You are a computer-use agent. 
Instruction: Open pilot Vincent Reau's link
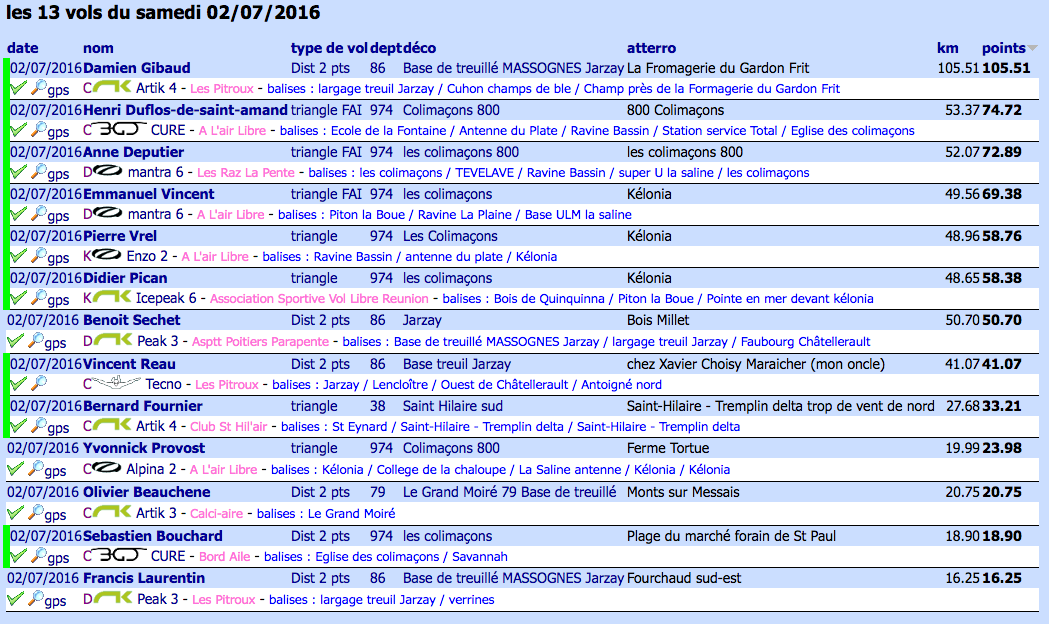(x=128, y=364)
